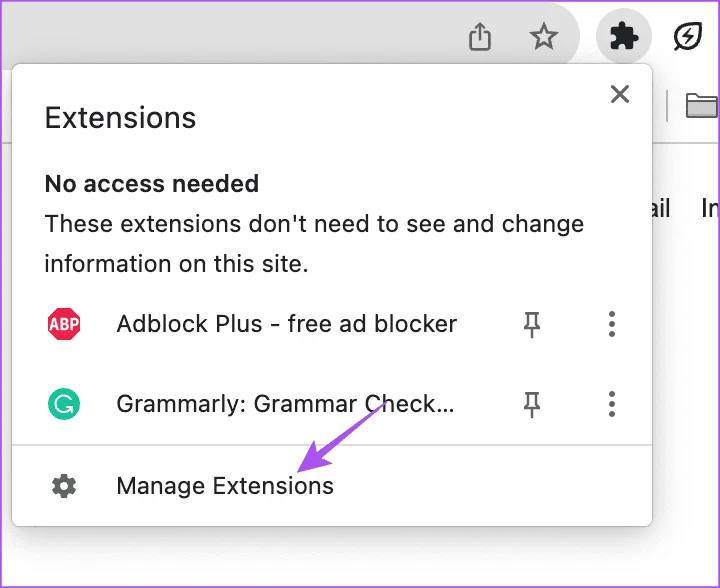Open the Energy Saver leaf icon
This screenshot has height=588, width=720.
click(x=688, y=36)
